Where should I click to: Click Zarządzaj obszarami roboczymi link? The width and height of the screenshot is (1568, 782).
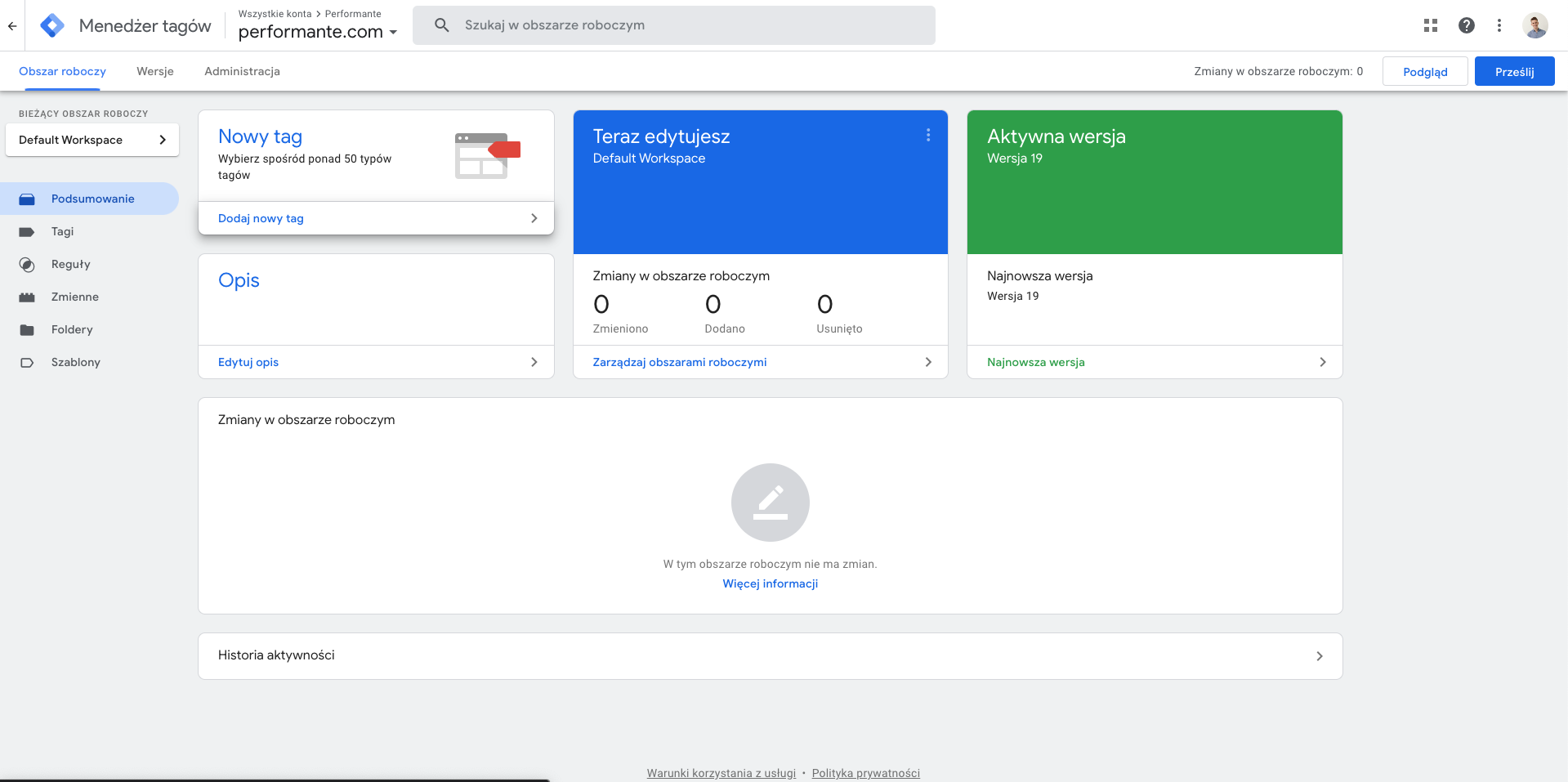pos(680,362)
